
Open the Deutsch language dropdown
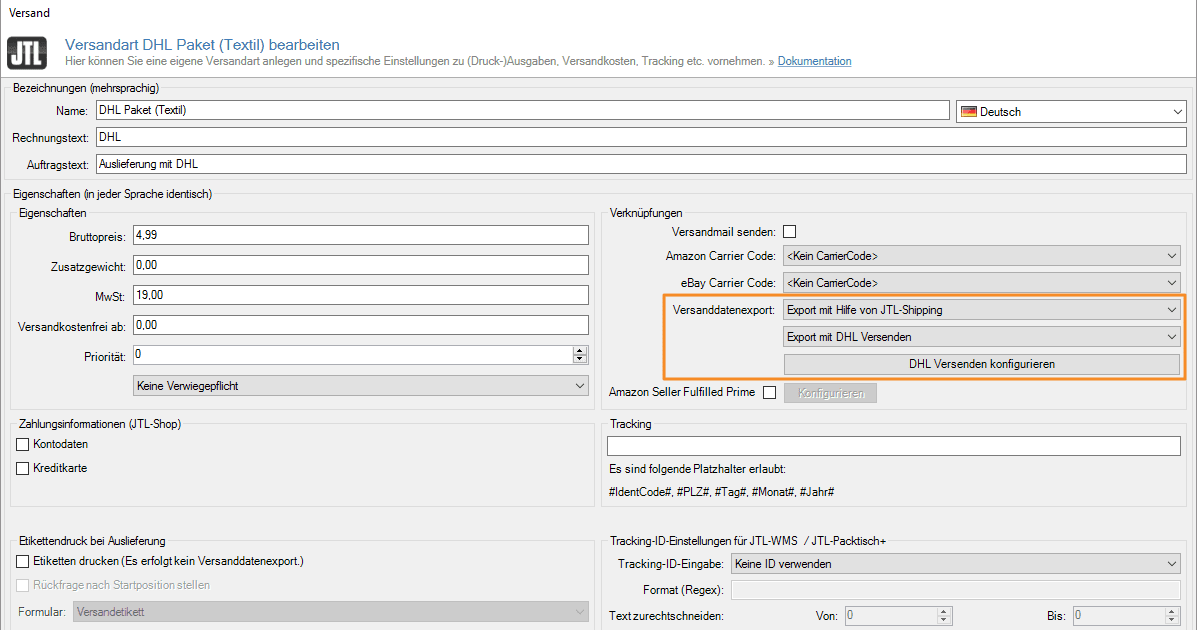(x=1071, y=111)
